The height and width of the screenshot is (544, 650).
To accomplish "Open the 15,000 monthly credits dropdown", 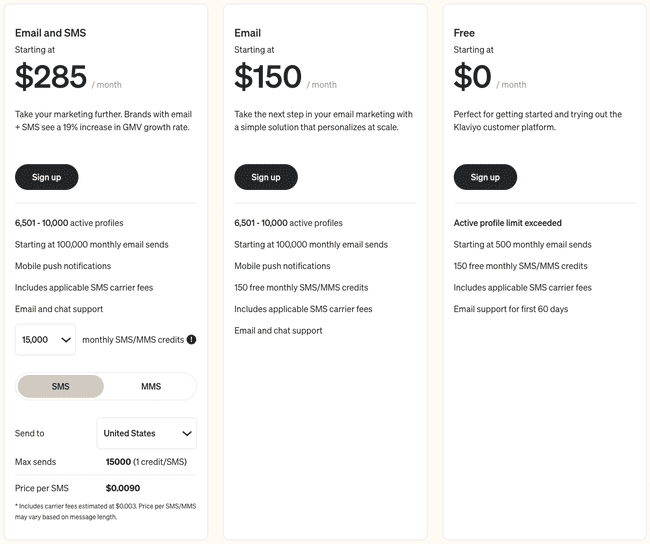I will click(x=46, y=340).
